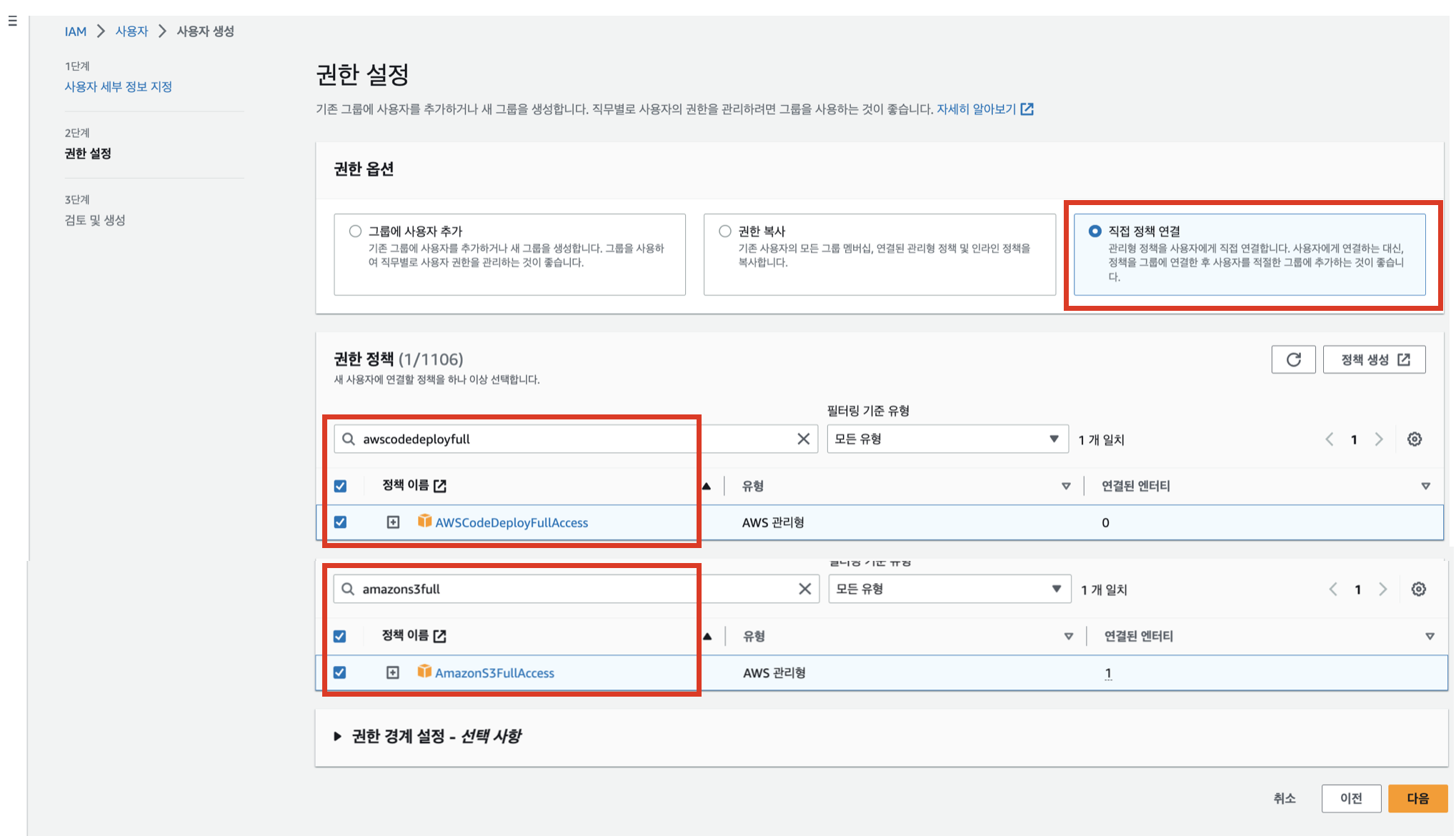Viewport: 1456px width, 836px height.
Task: Toggle select-all checkbox in S3 table header
Action: (x=340, y=636)
